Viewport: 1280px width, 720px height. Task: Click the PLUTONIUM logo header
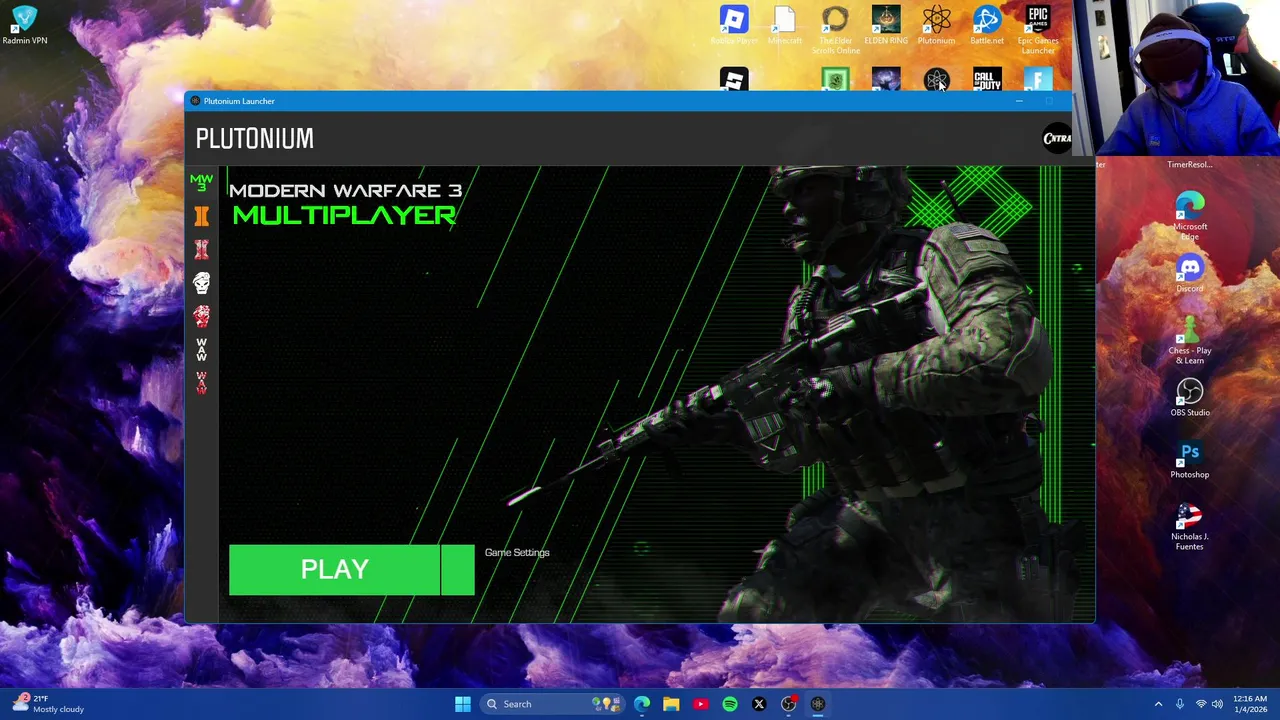pyautogui.click(x=255, y=139)
